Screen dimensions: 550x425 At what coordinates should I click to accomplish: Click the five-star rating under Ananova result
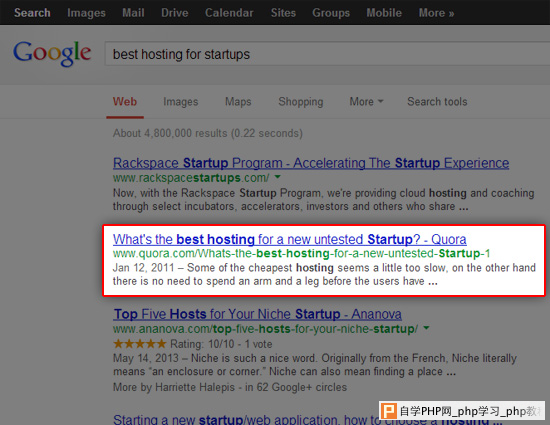tap(140, 344)
